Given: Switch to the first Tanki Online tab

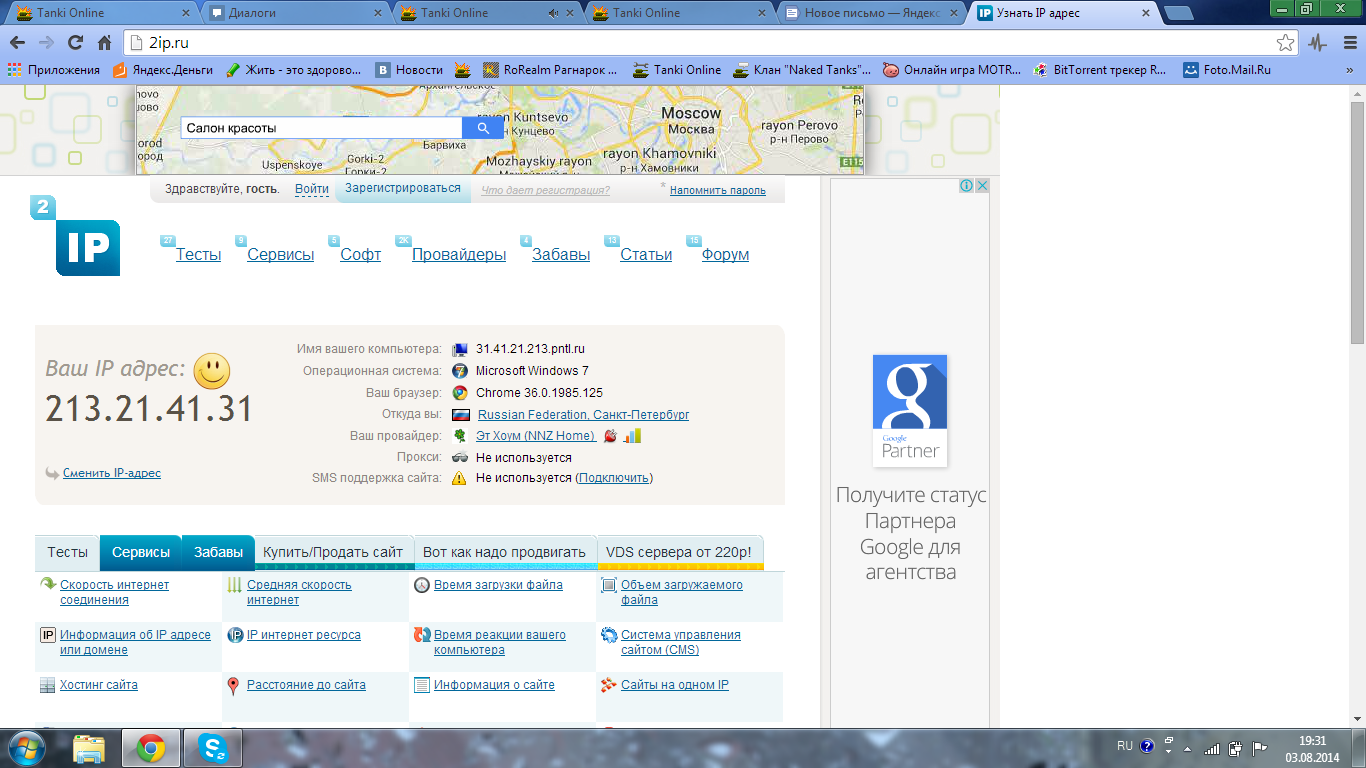Looking at the screenshot, I should [100, 13].
